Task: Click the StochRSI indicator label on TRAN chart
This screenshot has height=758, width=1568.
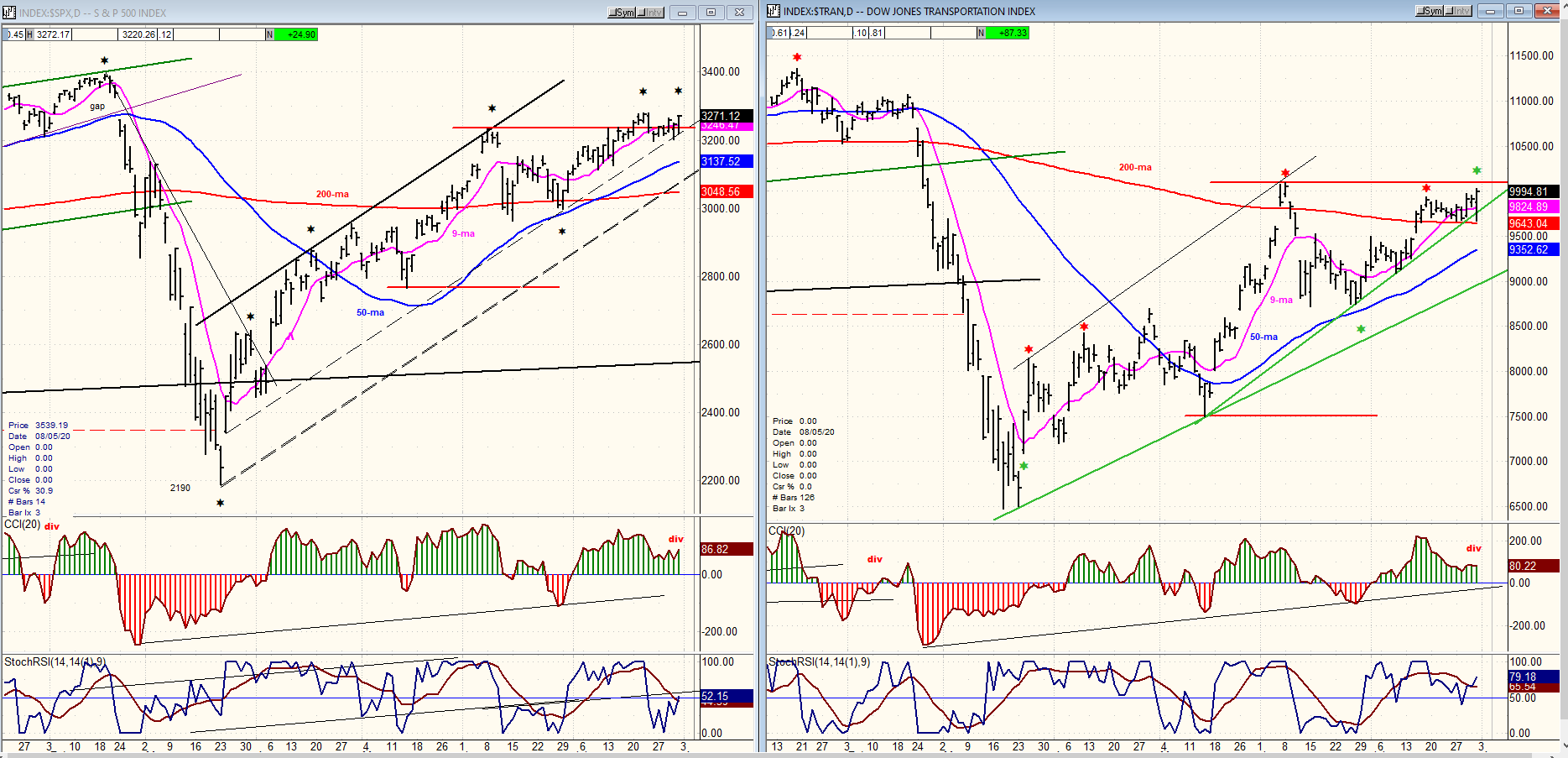Action: pos(820,662)
